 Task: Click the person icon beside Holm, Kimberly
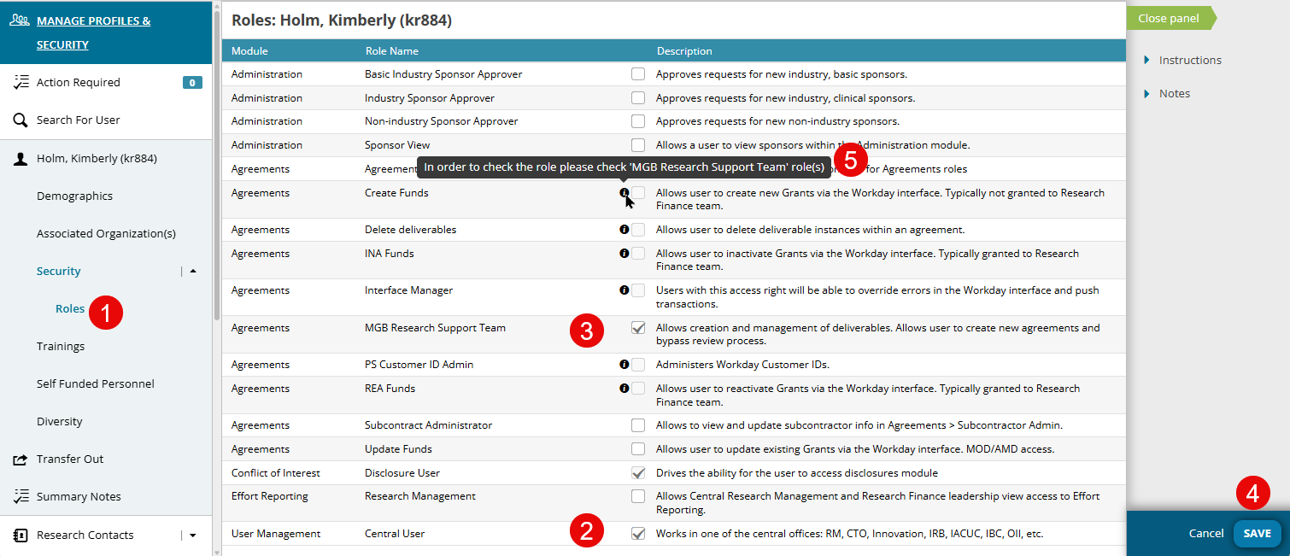20,158
